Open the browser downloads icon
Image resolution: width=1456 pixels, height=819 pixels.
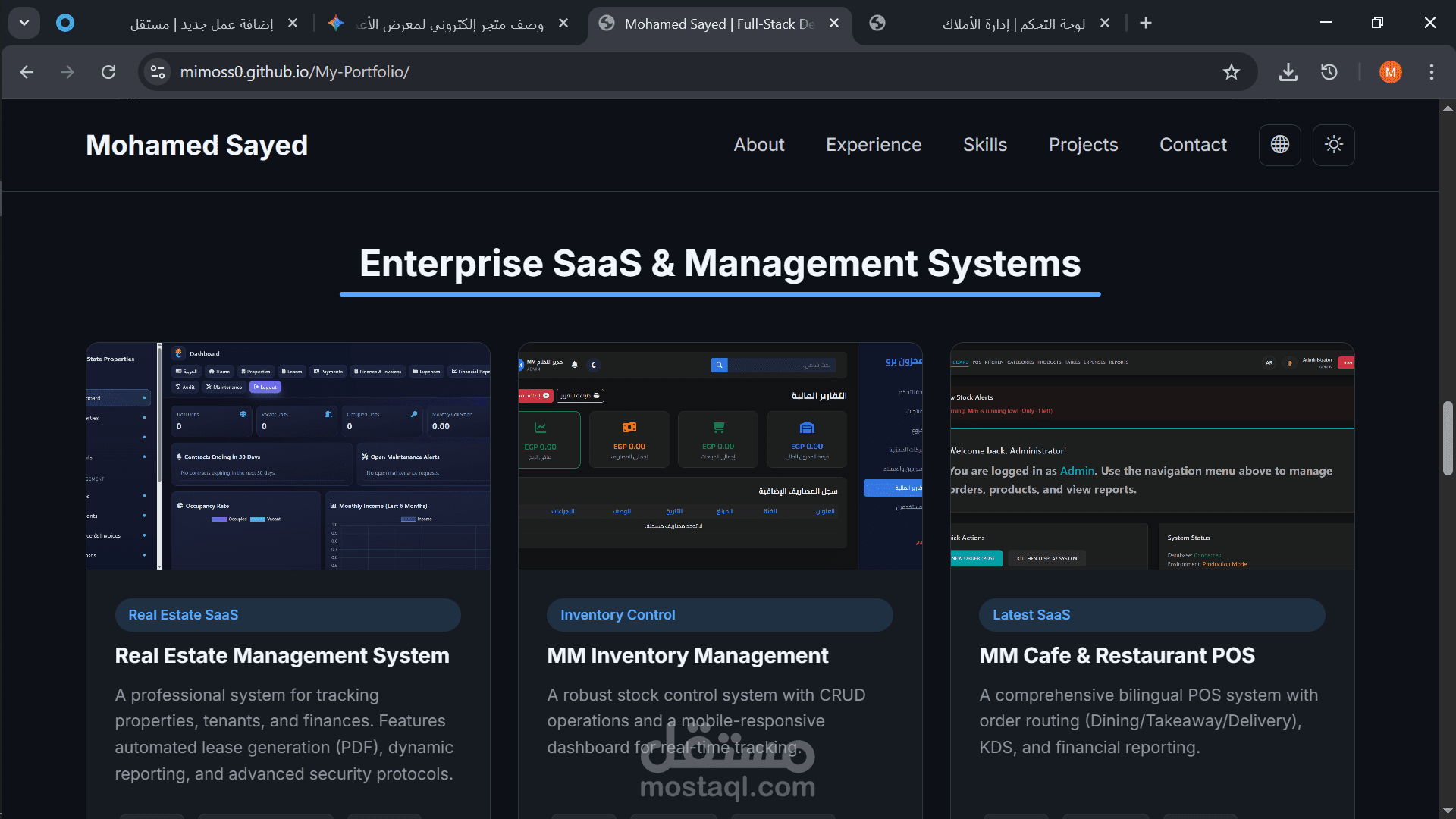coord(1288,72)
